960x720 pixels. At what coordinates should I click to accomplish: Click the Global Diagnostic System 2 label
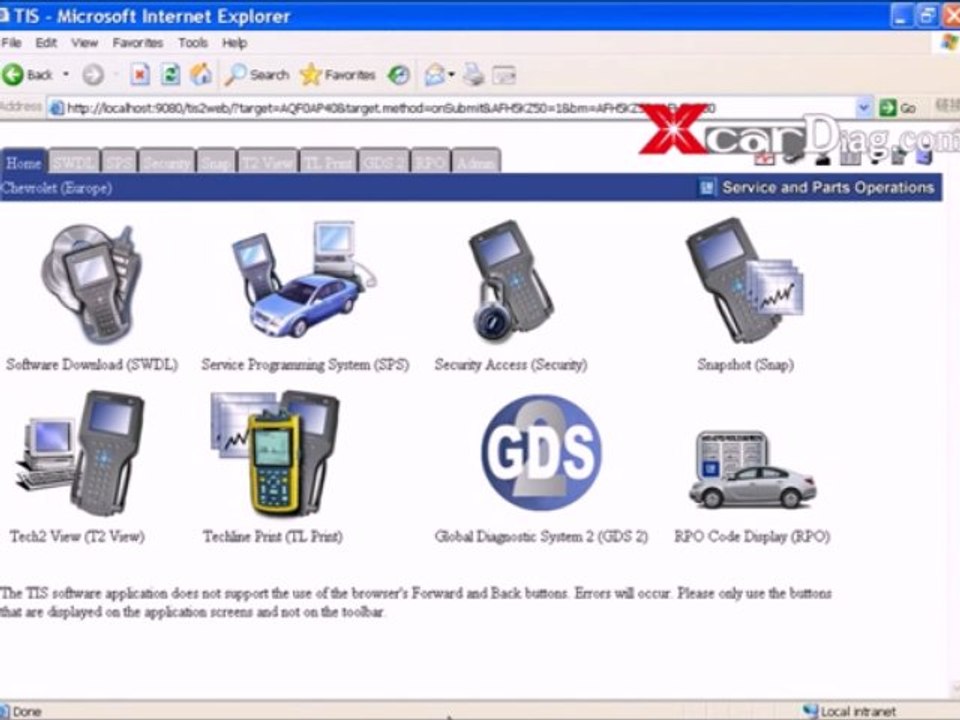coord(541,536)
